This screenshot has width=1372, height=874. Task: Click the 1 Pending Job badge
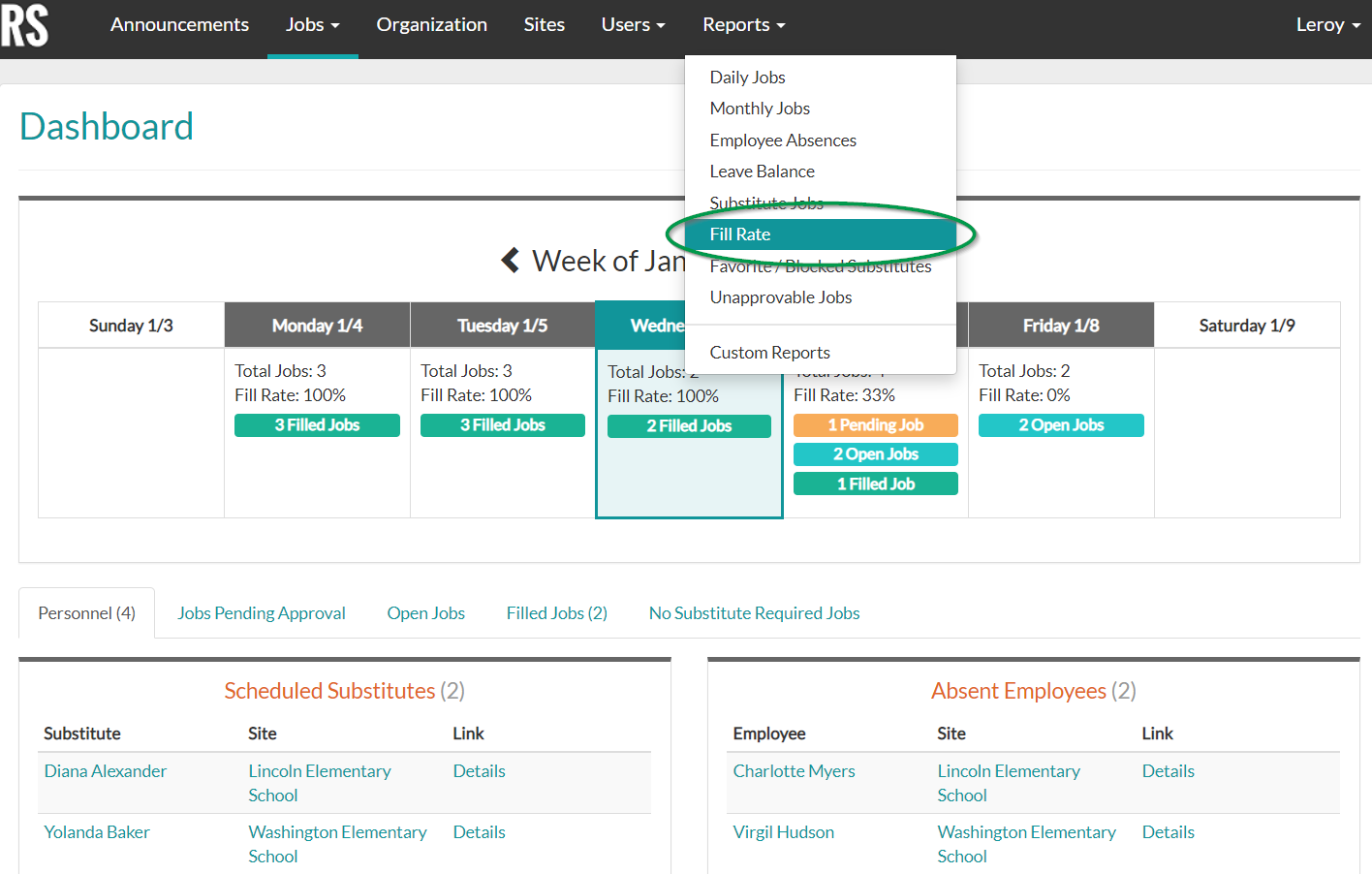pos(876,425)
